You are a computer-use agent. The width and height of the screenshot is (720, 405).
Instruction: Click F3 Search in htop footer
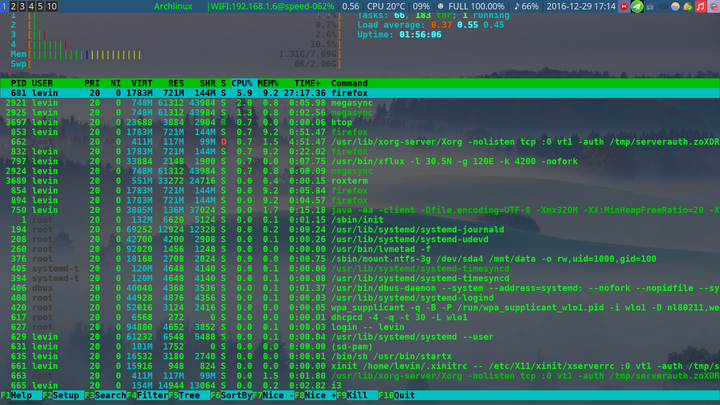105,395
